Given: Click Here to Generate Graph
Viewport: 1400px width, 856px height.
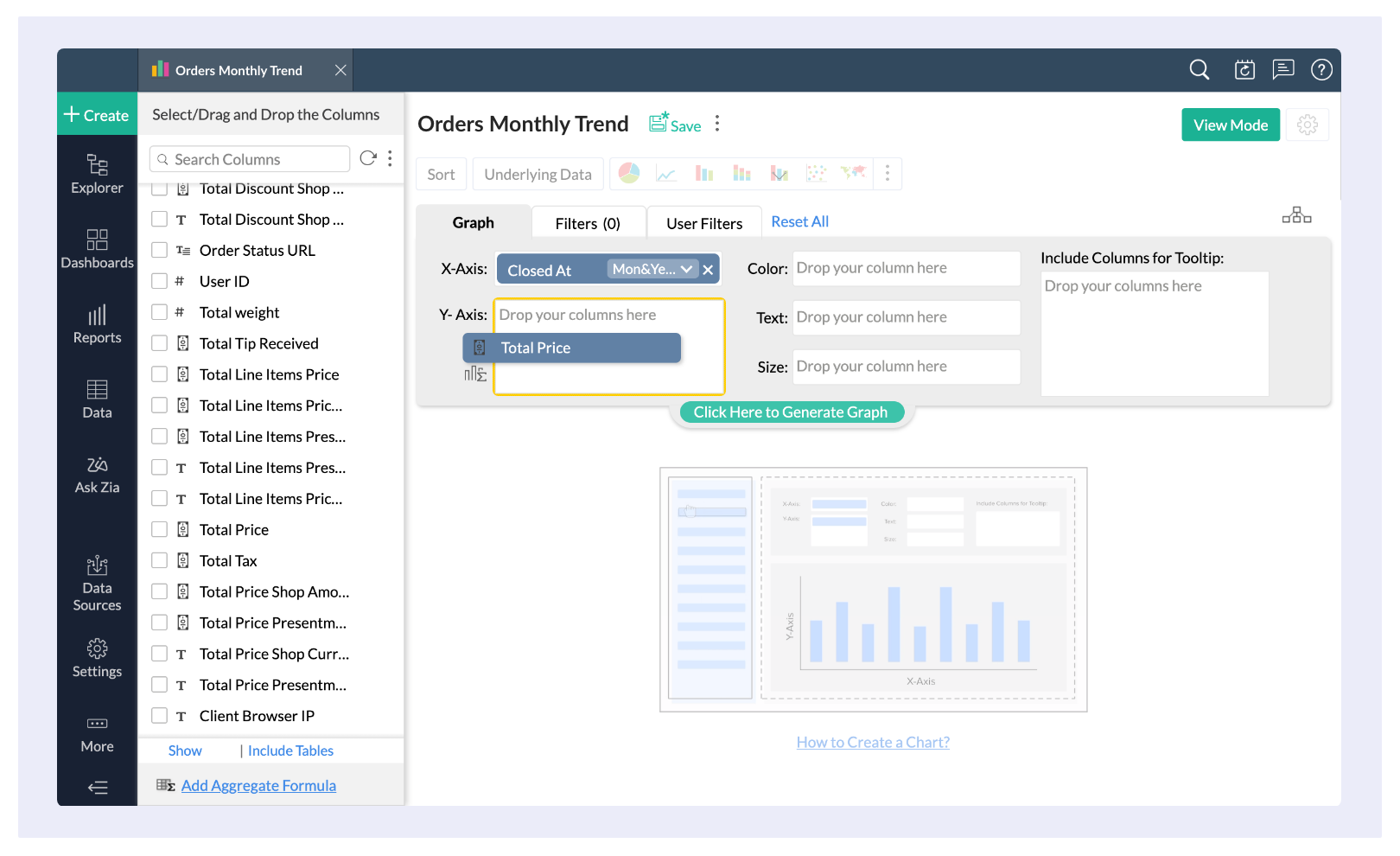Looking at the screenshot, I should 791,412.
